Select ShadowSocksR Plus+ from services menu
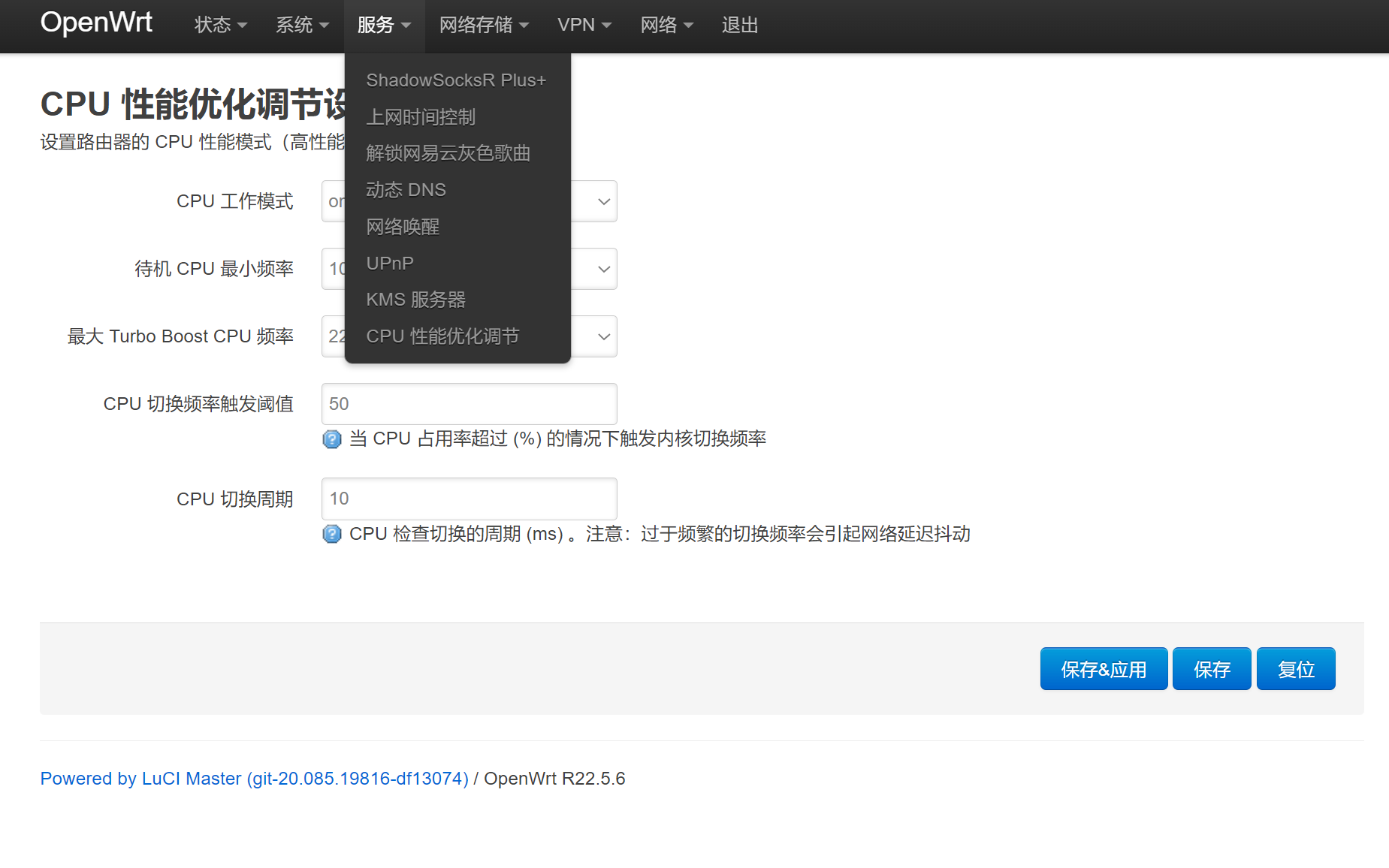The width and height of the screenshot is (1389, 868). click(455, 80)
